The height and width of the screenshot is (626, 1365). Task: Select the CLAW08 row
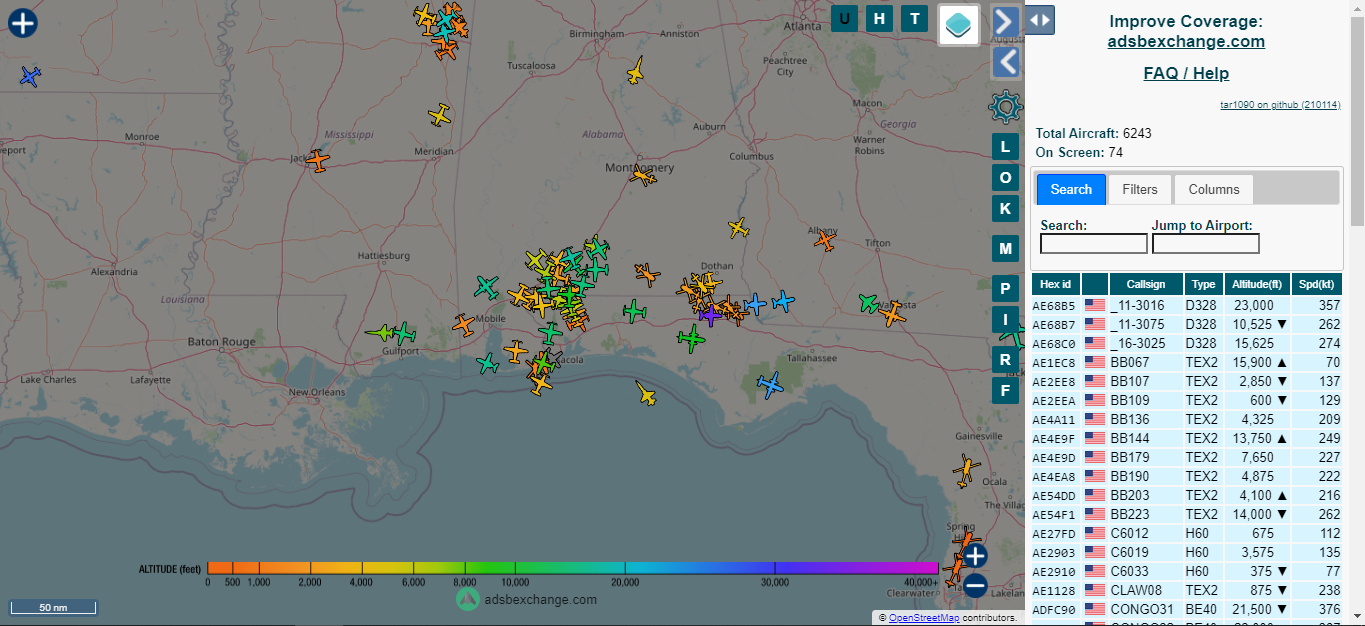click(x=1187, y=590)
